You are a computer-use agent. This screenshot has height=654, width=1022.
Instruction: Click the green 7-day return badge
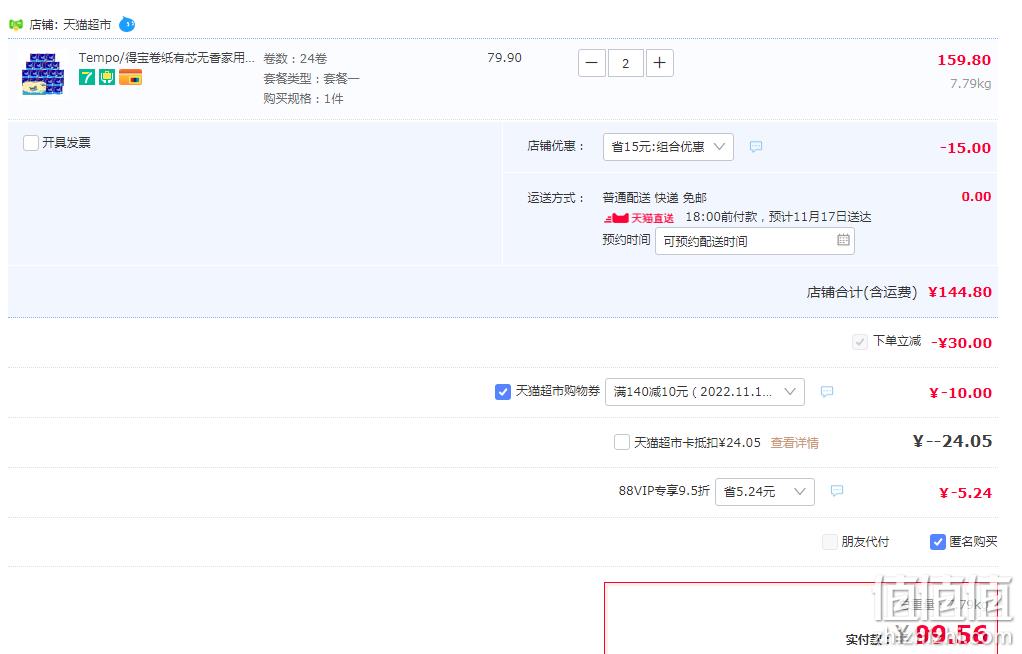coord(87,77)
